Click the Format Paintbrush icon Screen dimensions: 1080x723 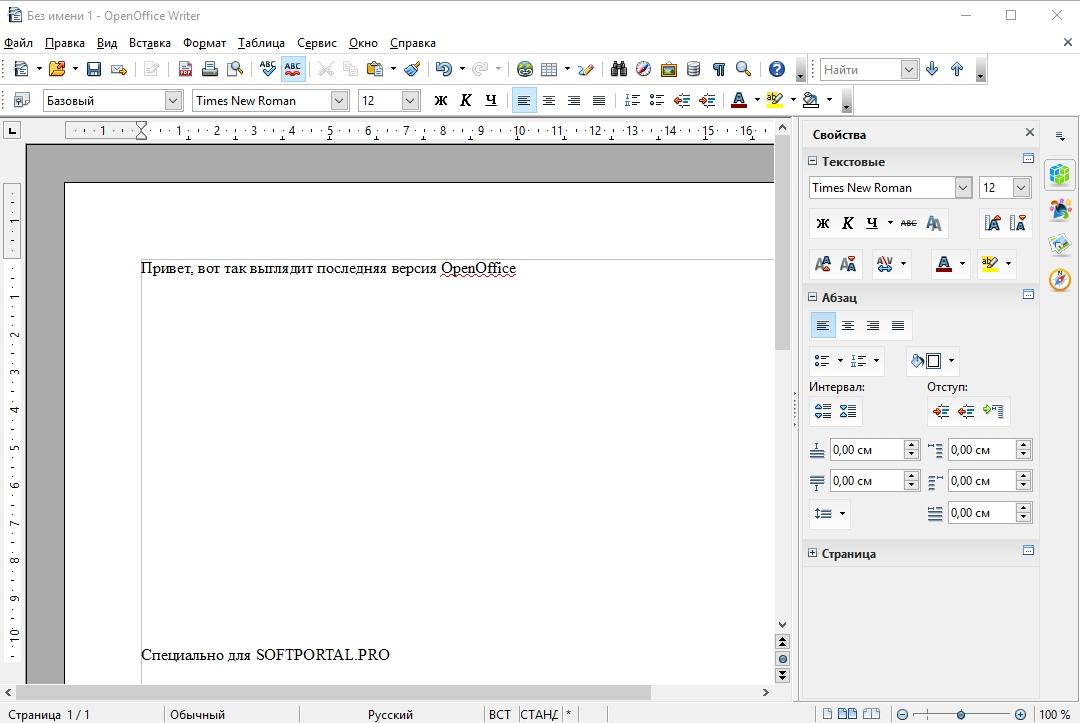point(412,69)
